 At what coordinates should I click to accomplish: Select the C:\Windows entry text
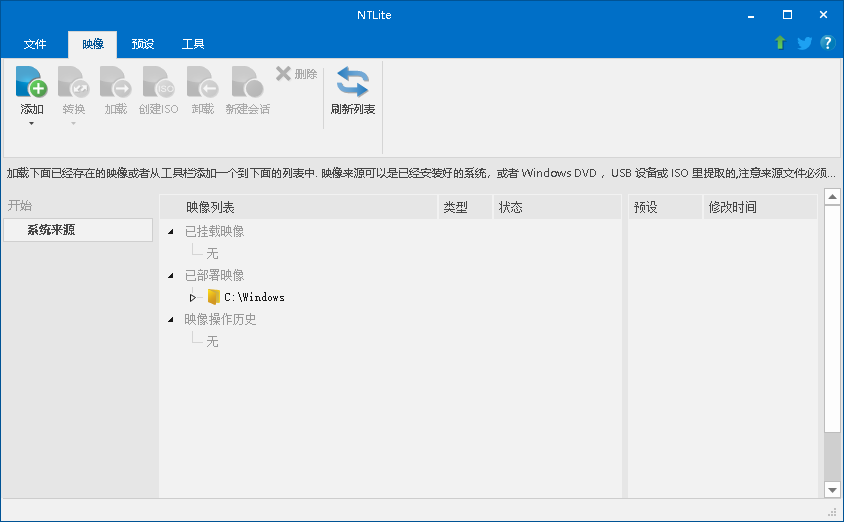point(254,297)
